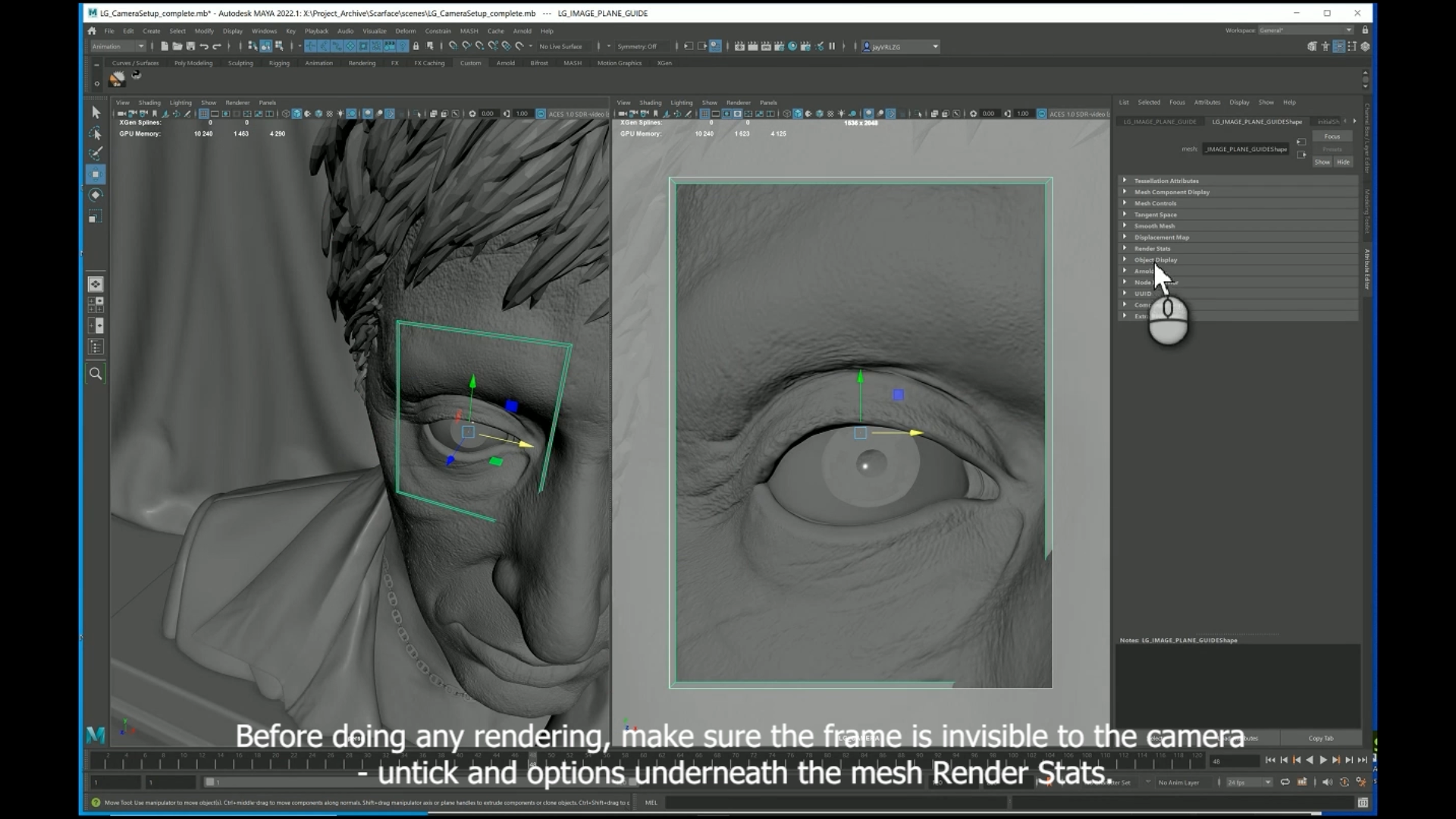Viewport: 1456px width, 819px height.
Task: Activate the Rotate tool
Action: (x=96, y=196)
